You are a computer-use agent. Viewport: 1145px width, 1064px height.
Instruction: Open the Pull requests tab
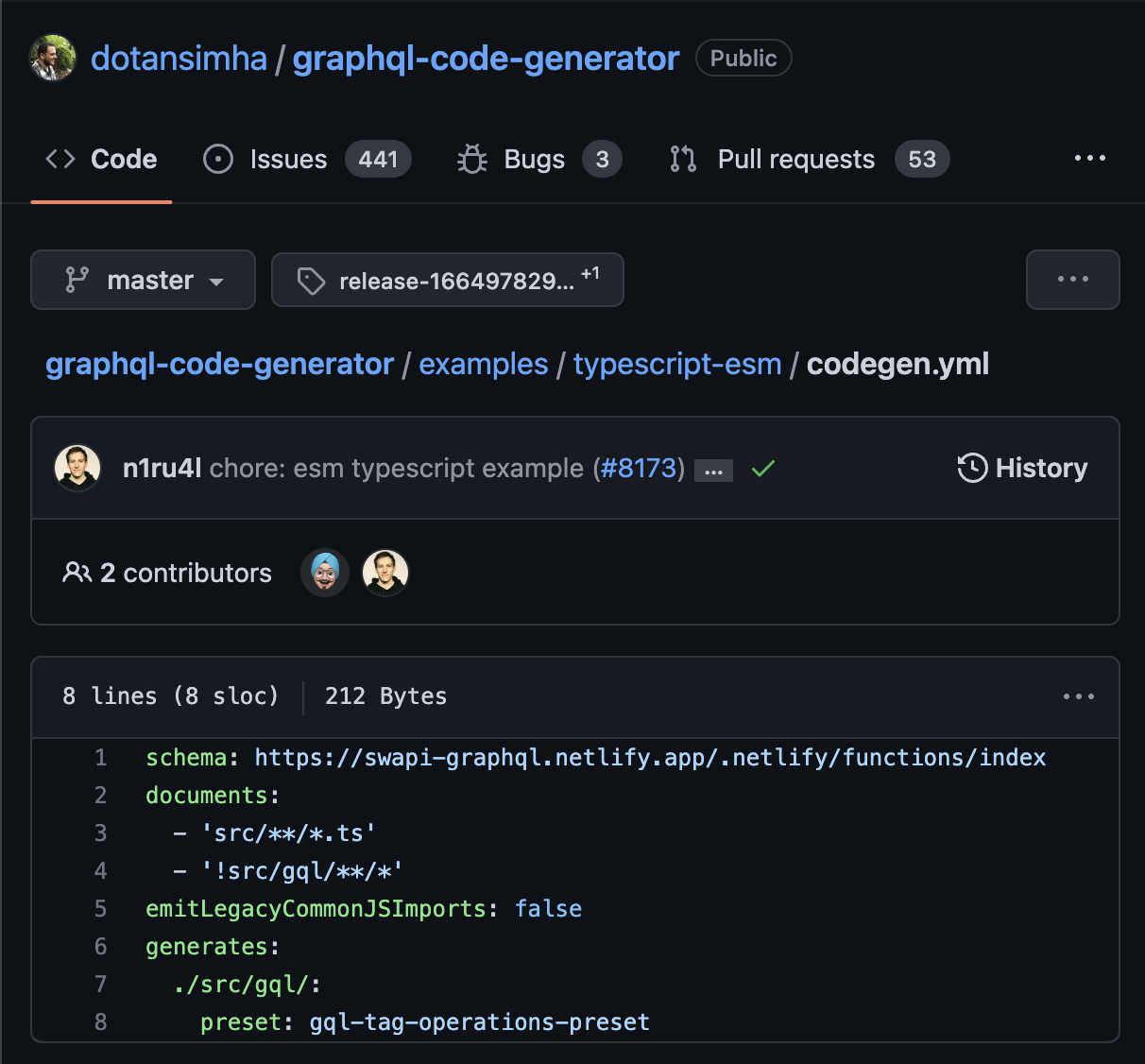click(809, 159)
